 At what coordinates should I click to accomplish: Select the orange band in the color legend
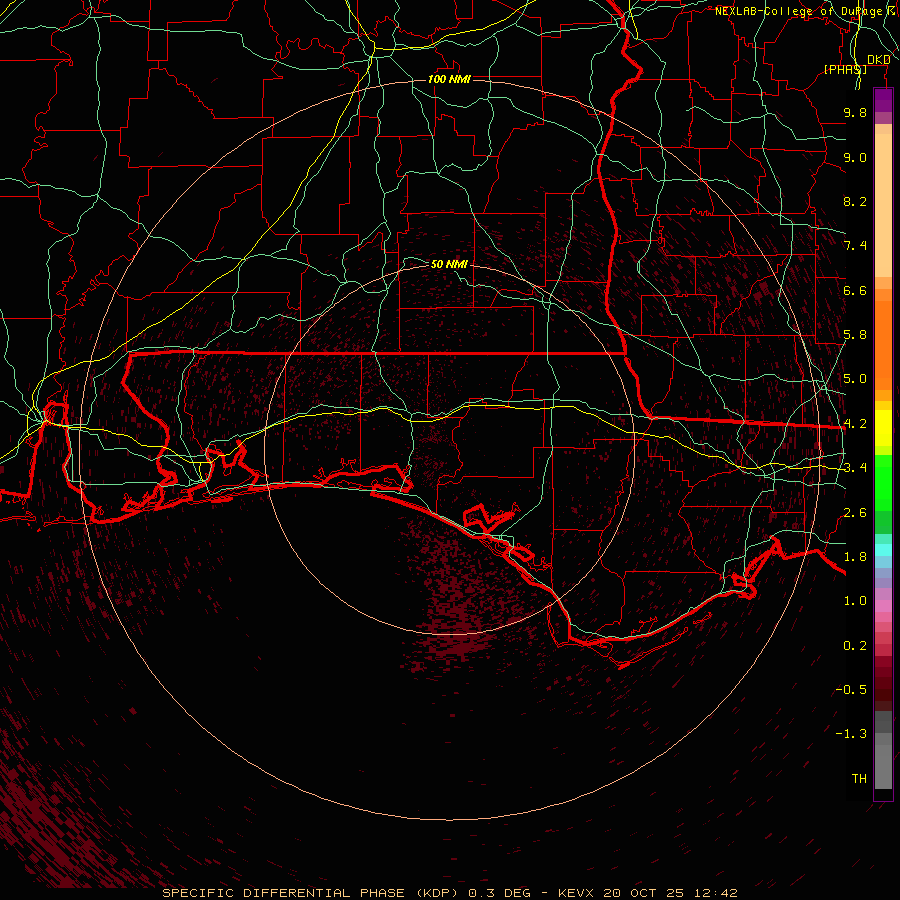click(883, 344)
